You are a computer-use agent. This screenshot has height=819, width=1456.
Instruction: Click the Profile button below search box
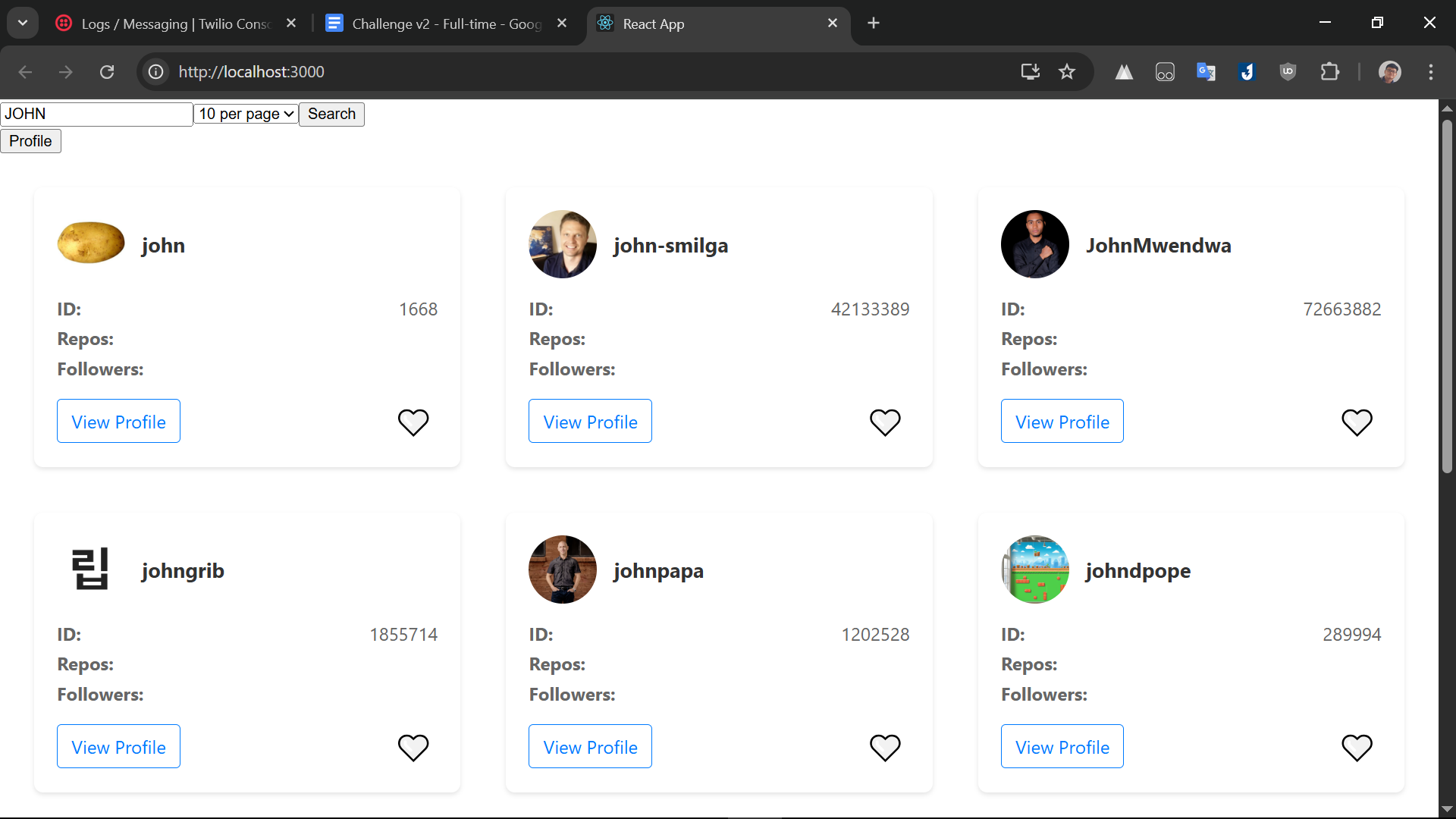[30, 141]
